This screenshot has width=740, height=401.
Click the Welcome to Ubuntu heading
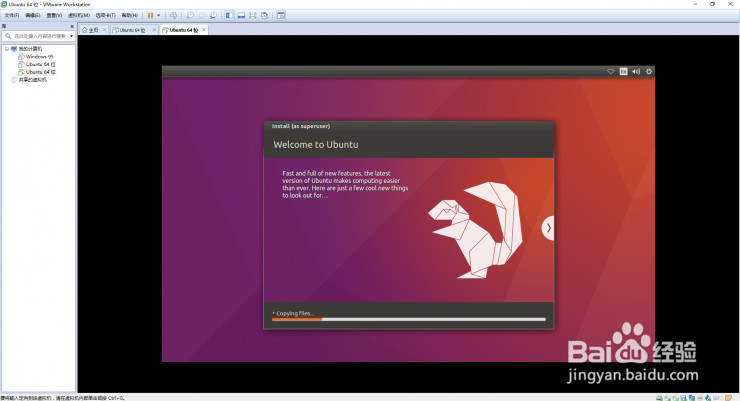(x=316, y=144)
